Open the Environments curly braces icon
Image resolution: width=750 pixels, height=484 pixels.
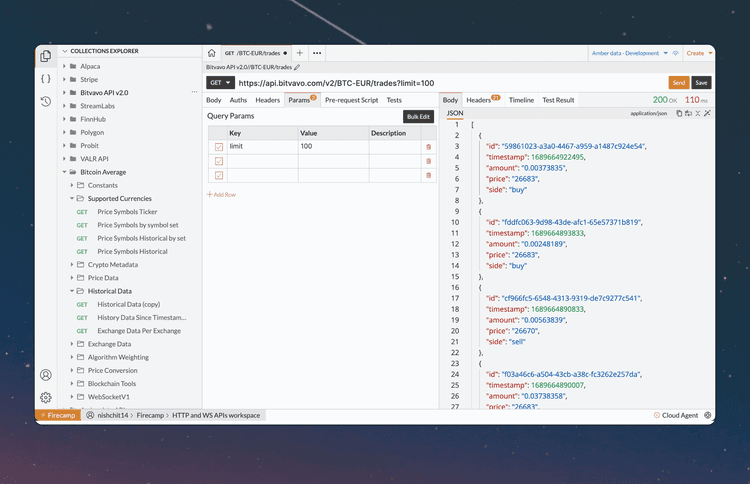46,78
